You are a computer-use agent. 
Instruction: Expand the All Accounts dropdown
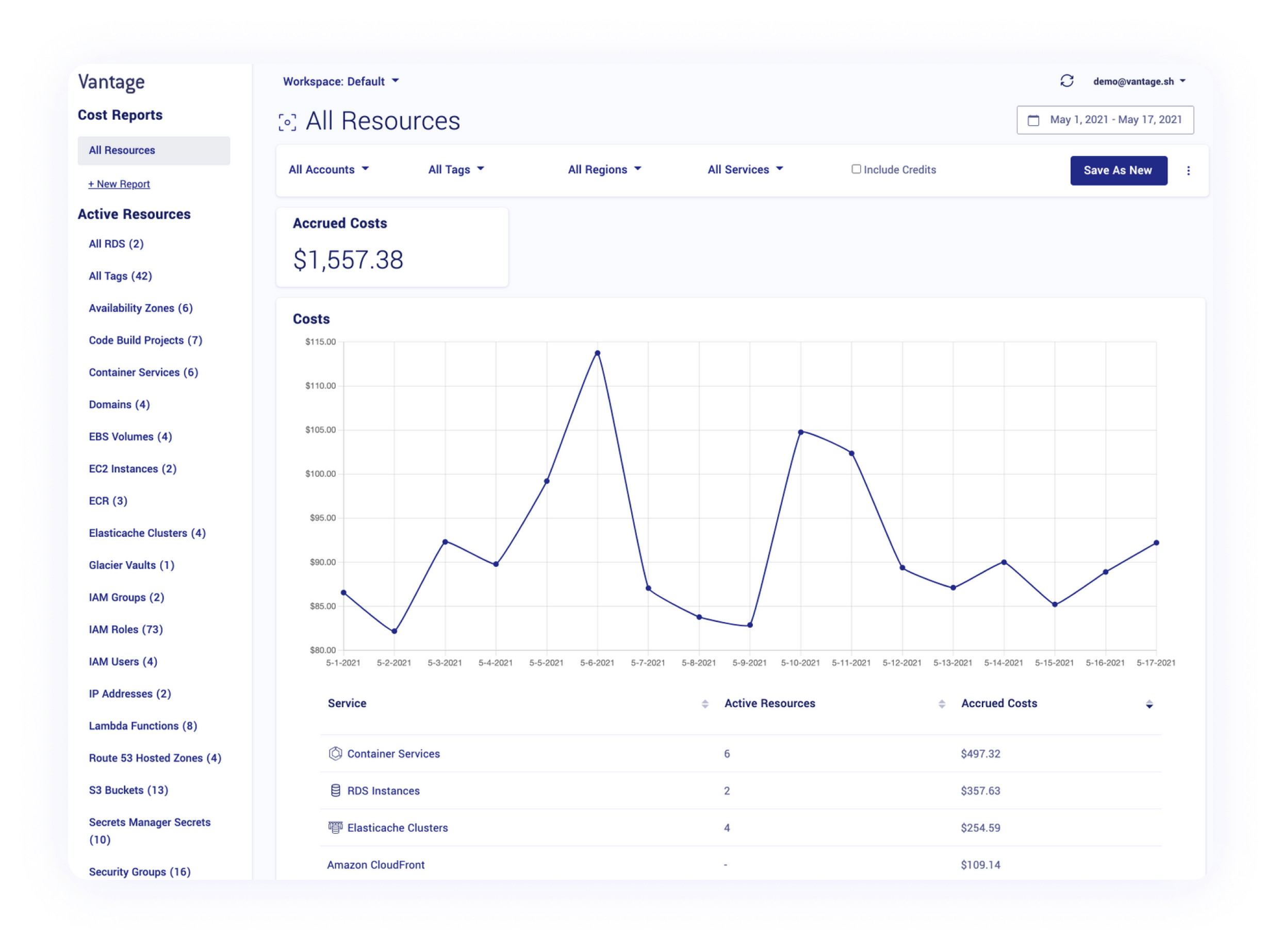point(329,170)
